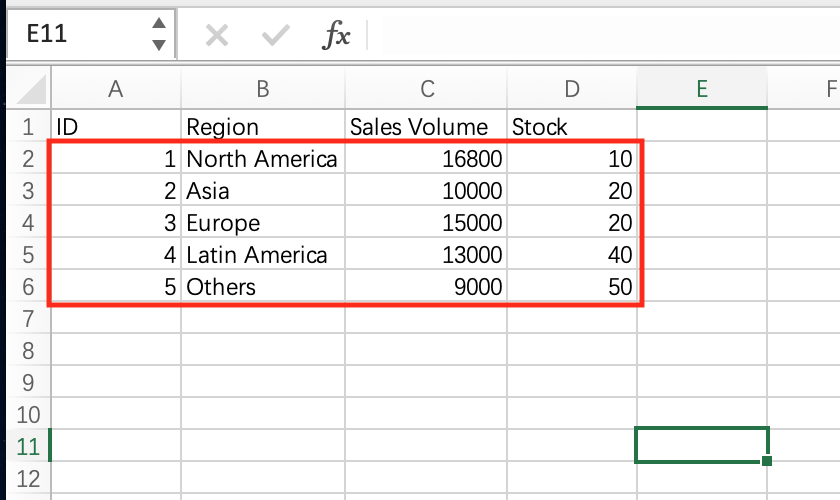Select column A header
840x500 pixels.
coord(115,90)
